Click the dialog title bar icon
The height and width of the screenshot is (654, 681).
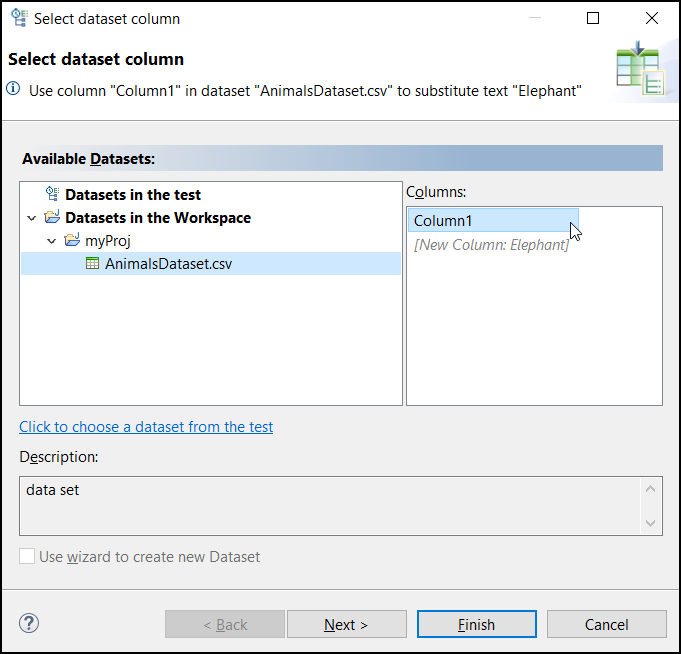point(19,18)
